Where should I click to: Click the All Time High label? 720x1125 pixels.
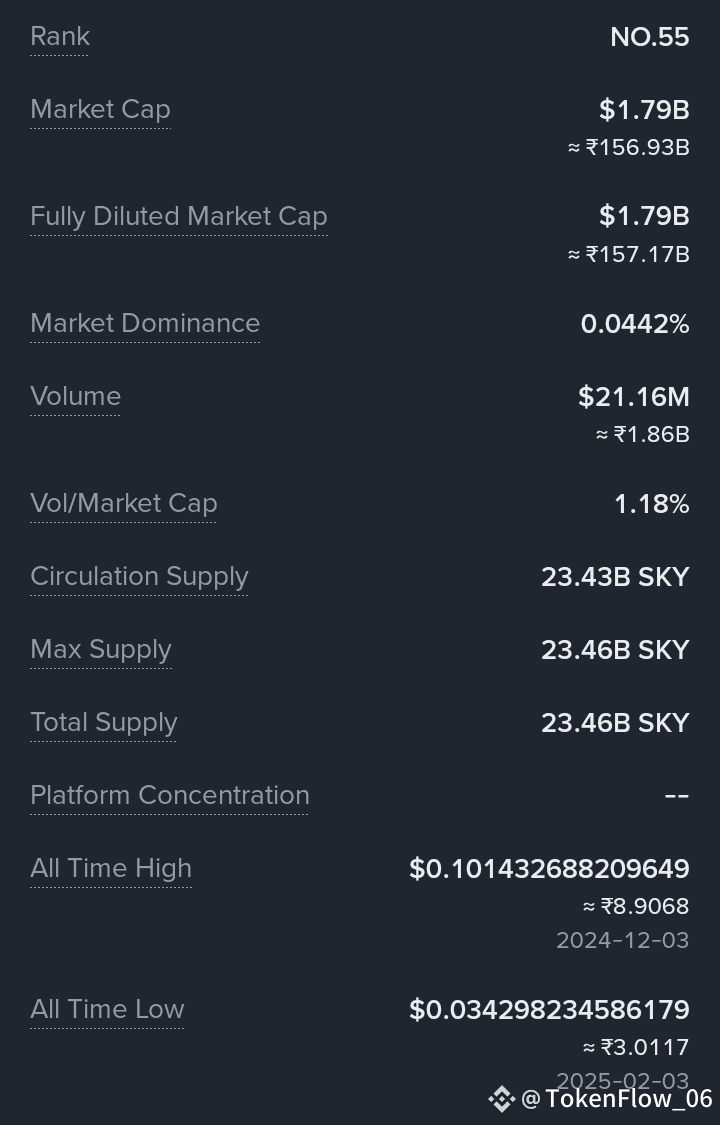(111, 869)
